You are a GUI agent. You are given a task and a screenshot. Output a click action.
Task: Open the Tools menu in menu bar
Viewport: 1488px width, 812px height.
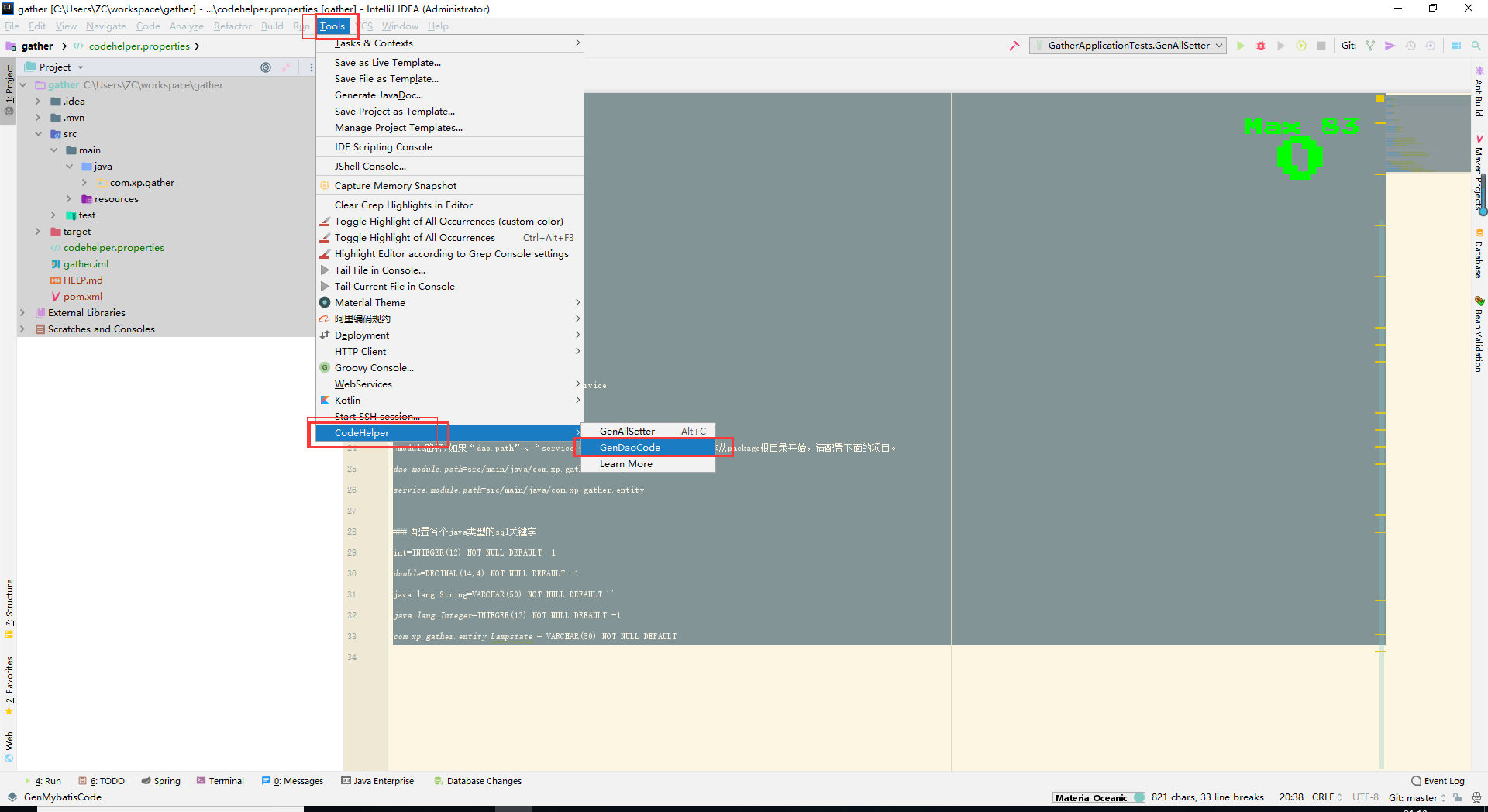[332, 26]
